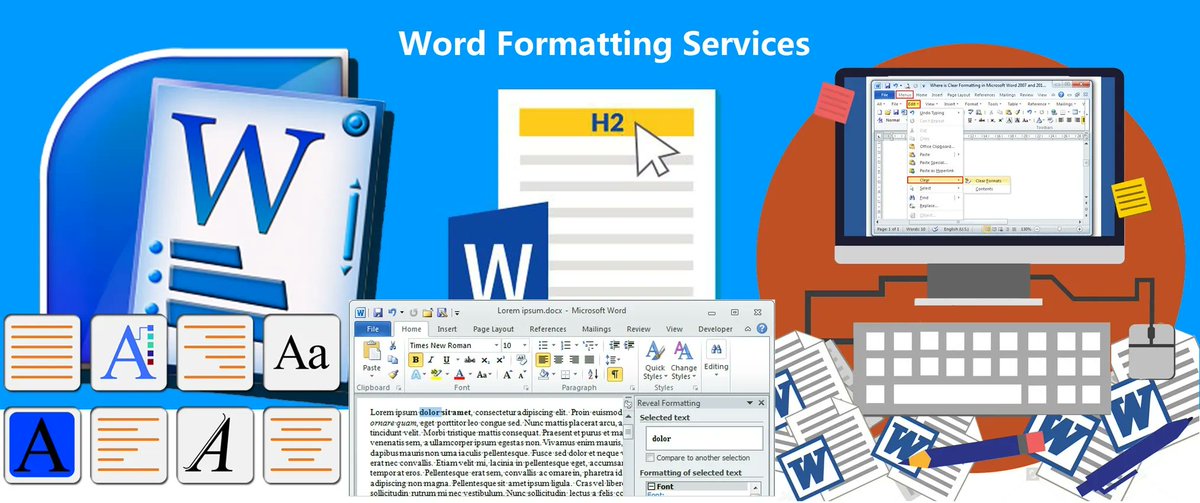The width and height of the screenshot is (1200, 503).
Task: Click highlighted word dolor in document
Action: click(x=430, y=412)
